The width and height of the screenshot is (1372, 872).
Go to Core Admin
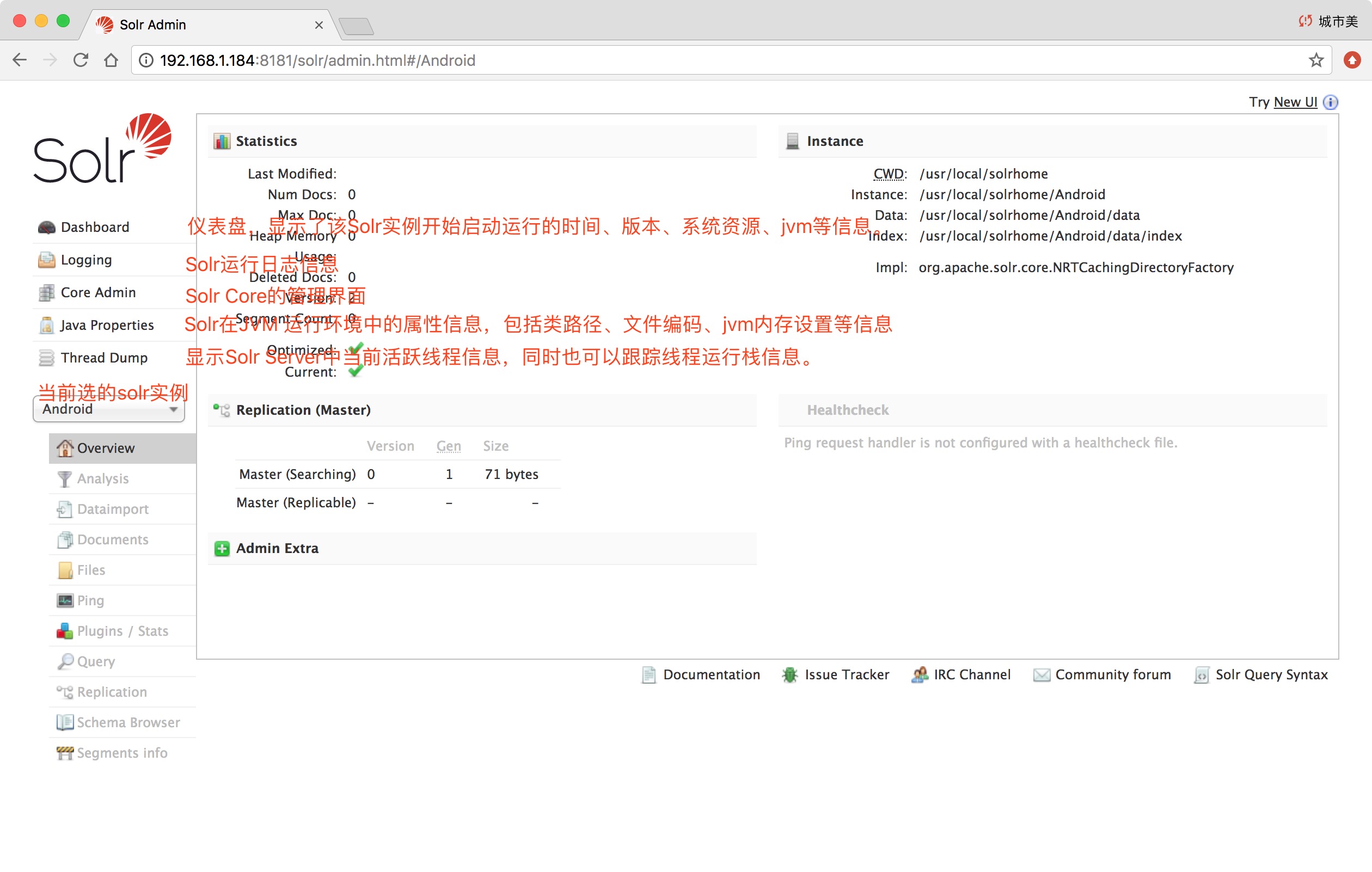click(98, 292)
